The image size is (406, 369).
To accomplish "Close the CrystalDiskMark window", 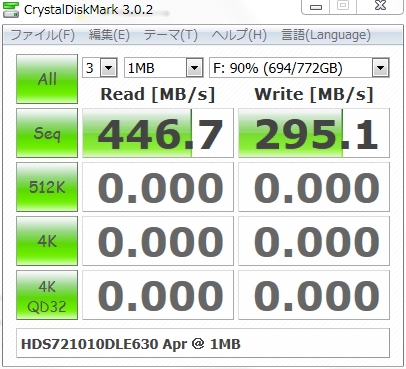I will [x=380, y=6].
